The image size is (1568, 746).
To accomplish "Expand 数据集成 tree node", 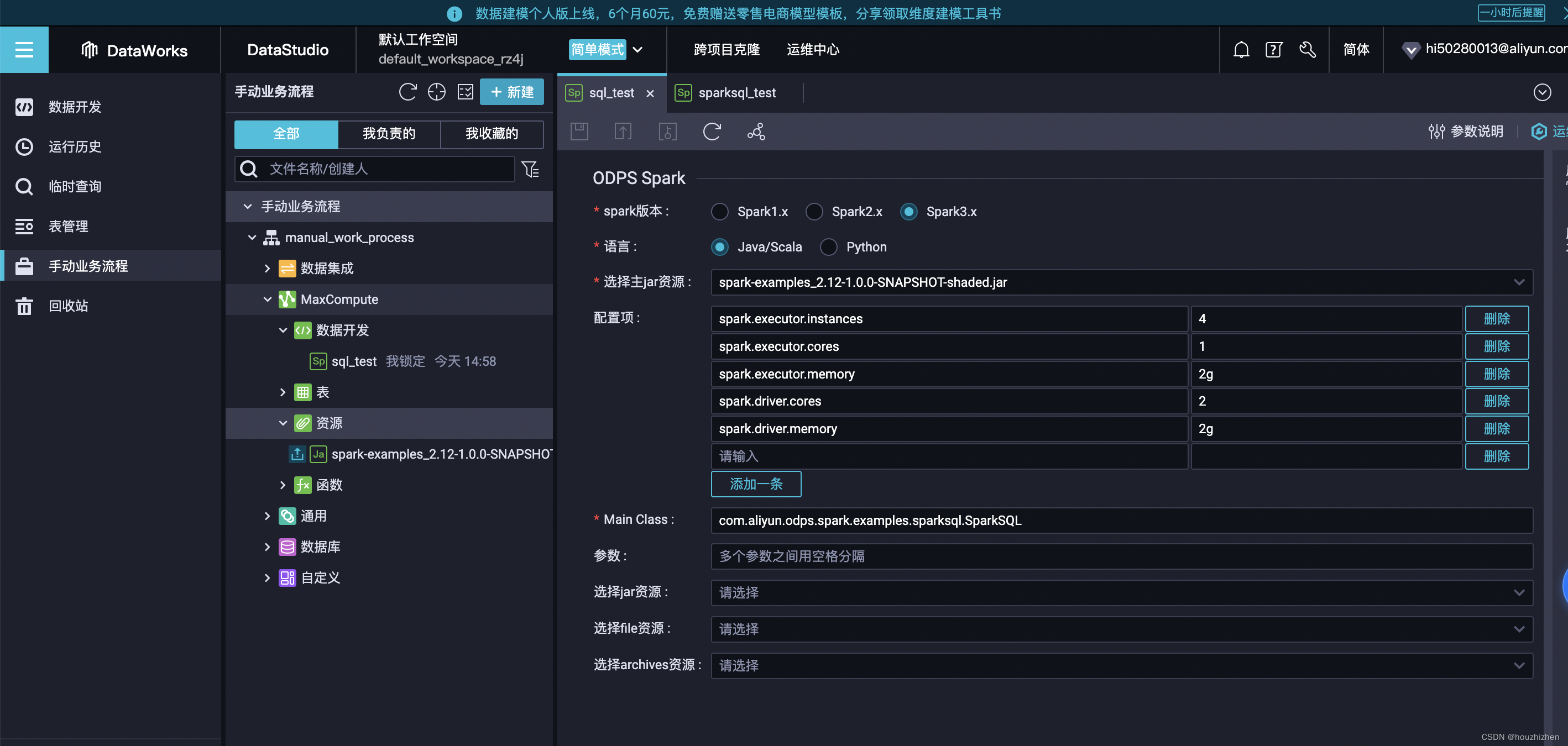I will 267,269.
